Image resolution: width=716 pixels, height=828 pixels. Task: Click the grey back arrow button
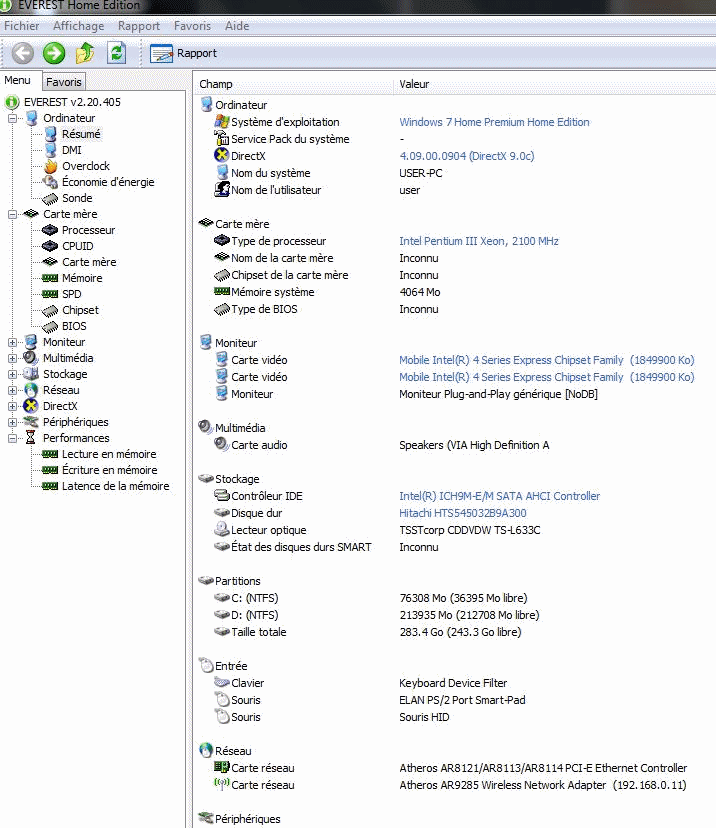tap(23, 53)
